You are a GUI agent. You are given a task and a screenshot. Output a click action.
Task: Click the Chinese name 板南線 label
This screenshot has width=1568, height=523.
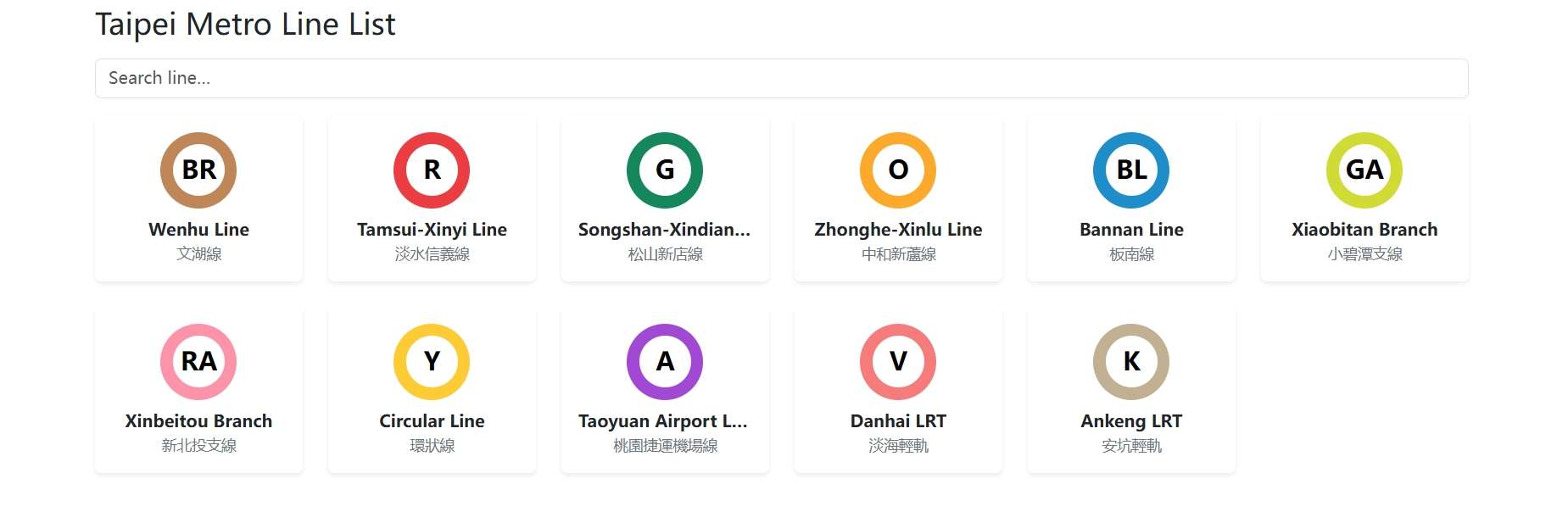[x=1131, y=254]
